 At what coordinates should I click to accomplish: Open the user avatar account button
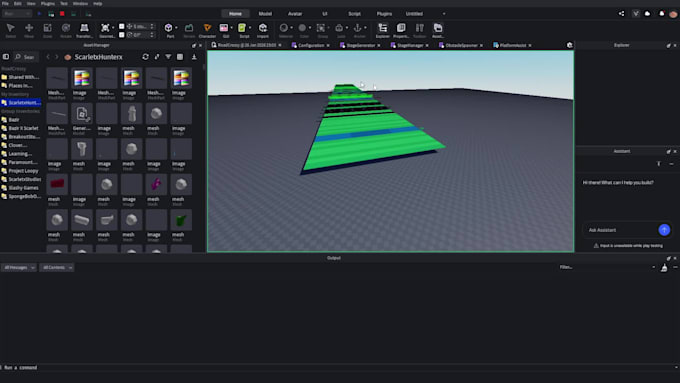tap(673, 14)
